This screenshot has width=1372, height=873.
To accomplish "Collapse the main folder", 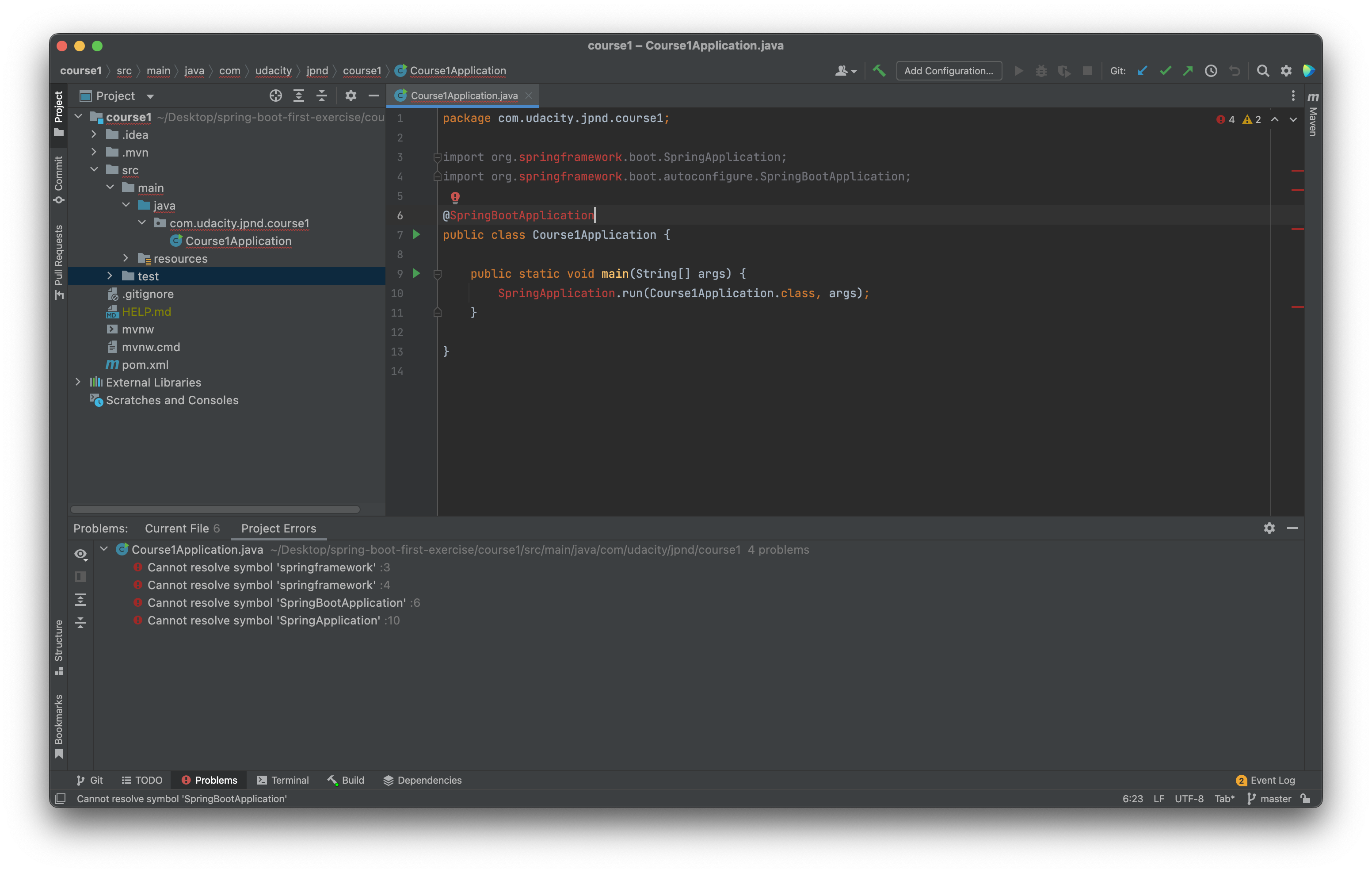I will 110,188.
